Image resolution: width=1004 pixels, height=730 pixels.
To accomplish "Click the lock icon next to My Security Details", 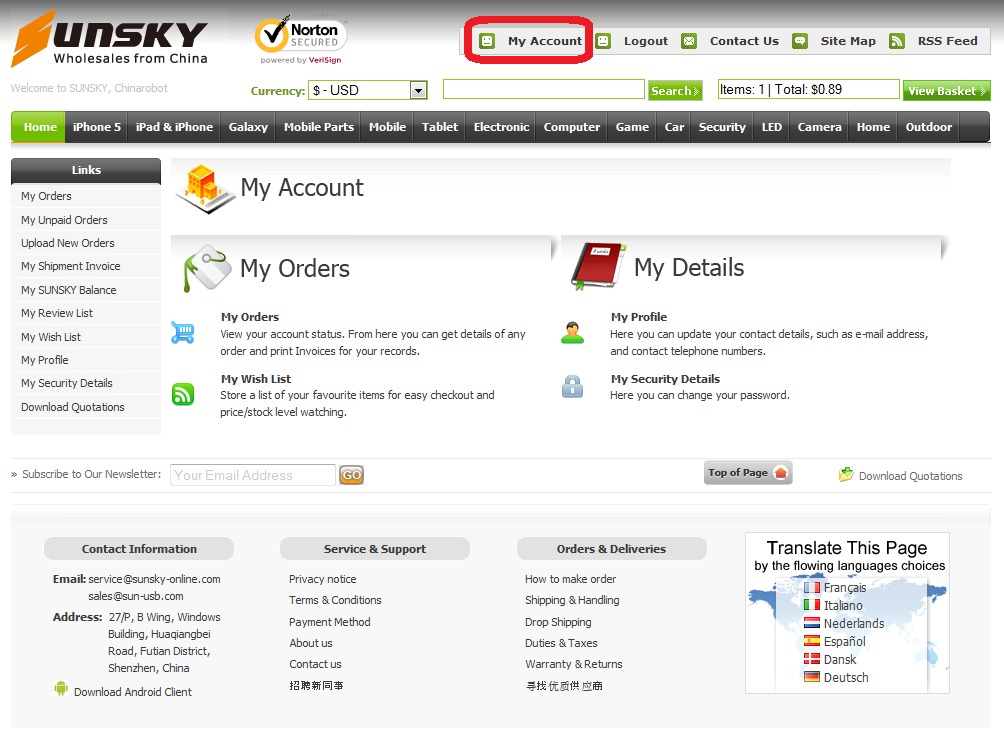I will click(x=571, y=387).
